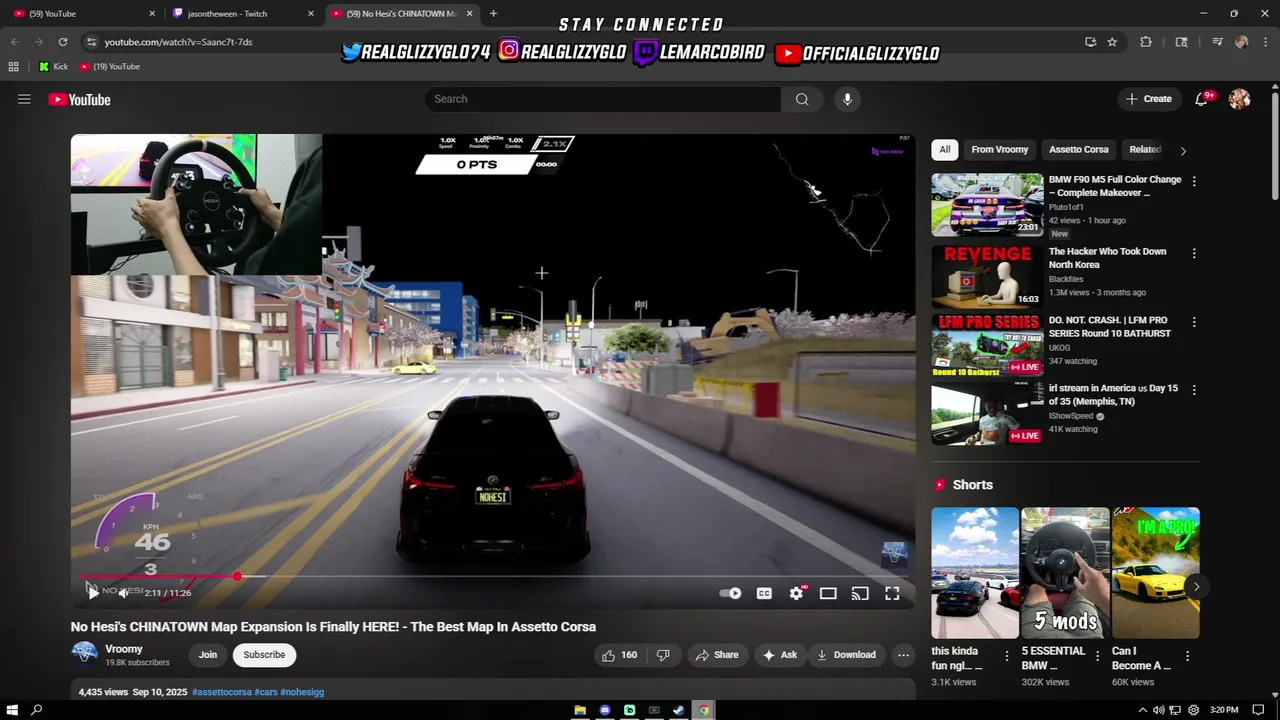This screenshot has width=1280, height=720.
Task: Open options for irl stream in America video
Action: point(1193,390)
